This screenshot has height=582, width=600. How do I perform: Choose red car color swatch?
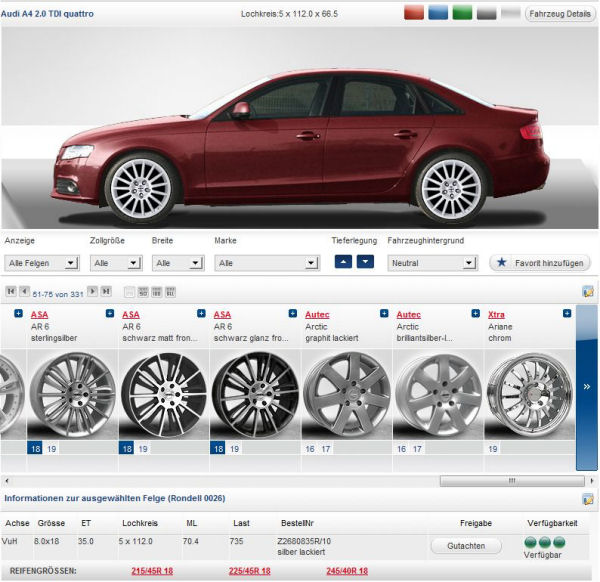pyautogui.click(x=414, y=13)
